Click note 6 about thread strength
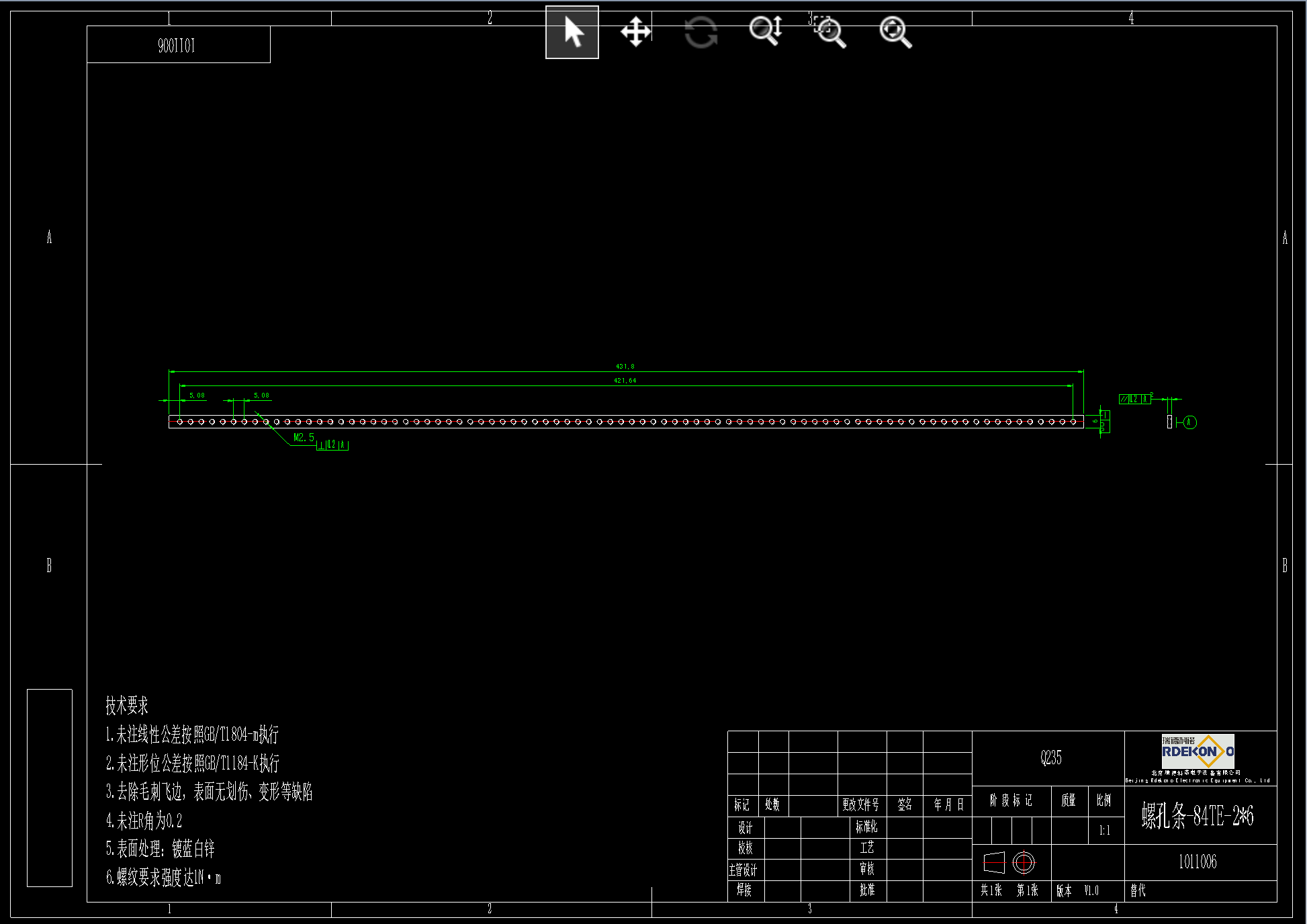 click(163, 877)
